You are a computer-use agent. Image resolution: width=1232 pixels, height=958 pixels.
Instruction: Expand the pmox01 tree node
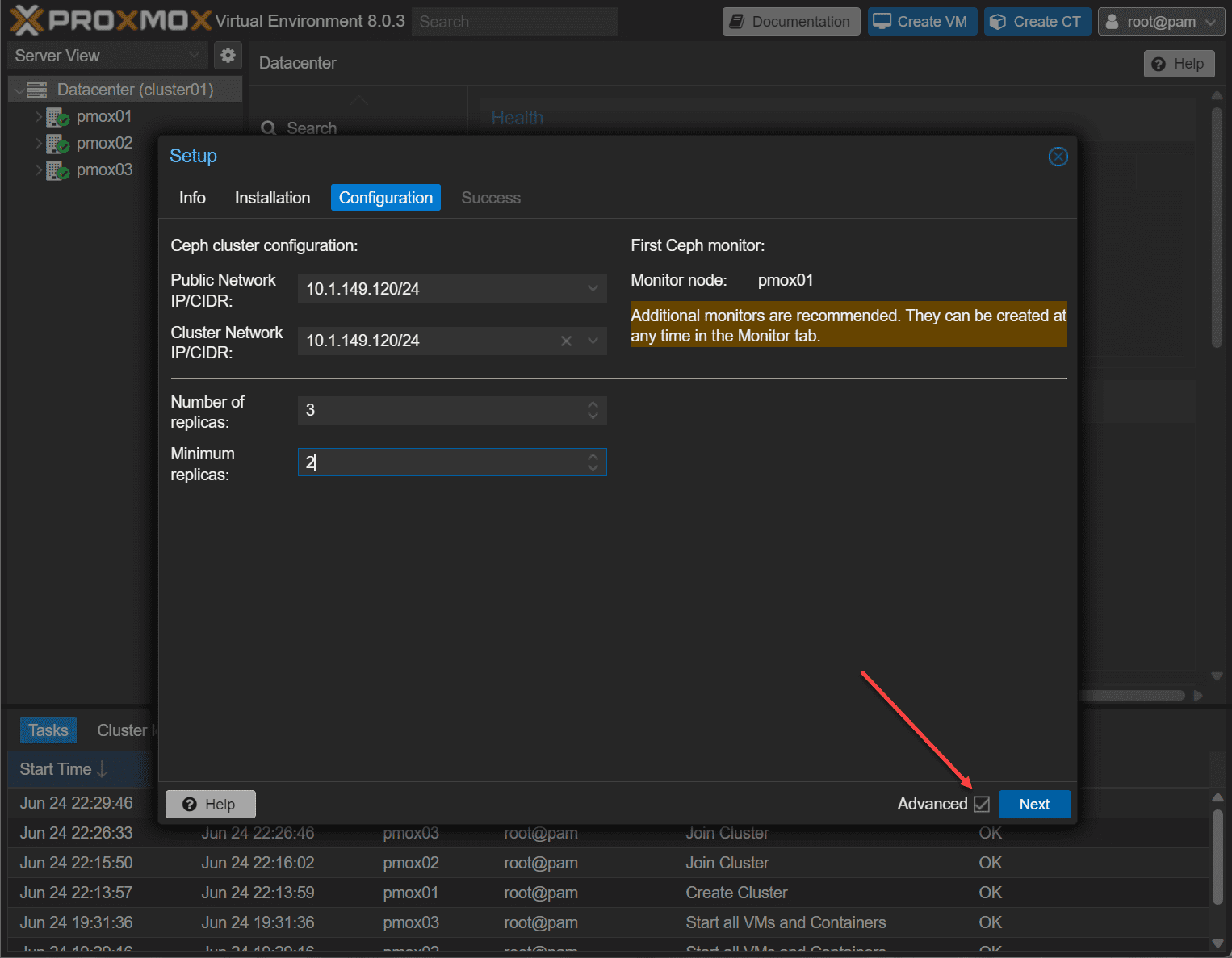38,117
